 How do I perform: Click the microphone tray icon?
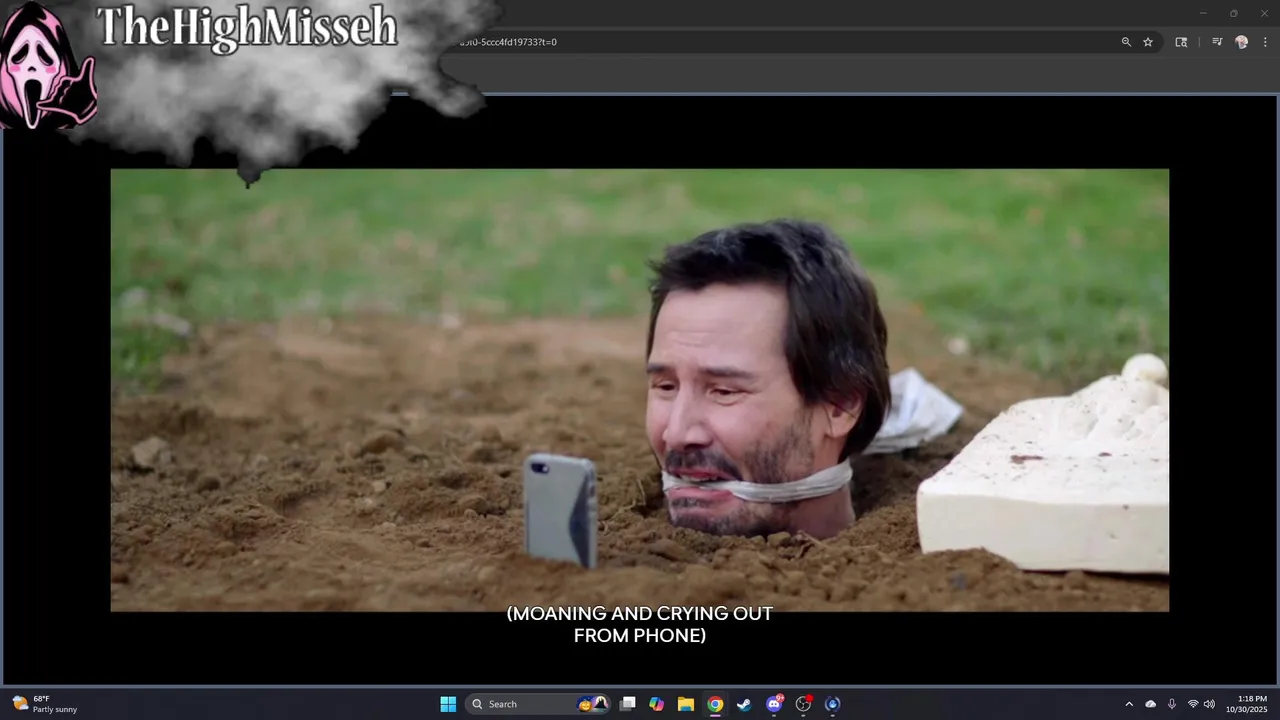(1171, 704)
